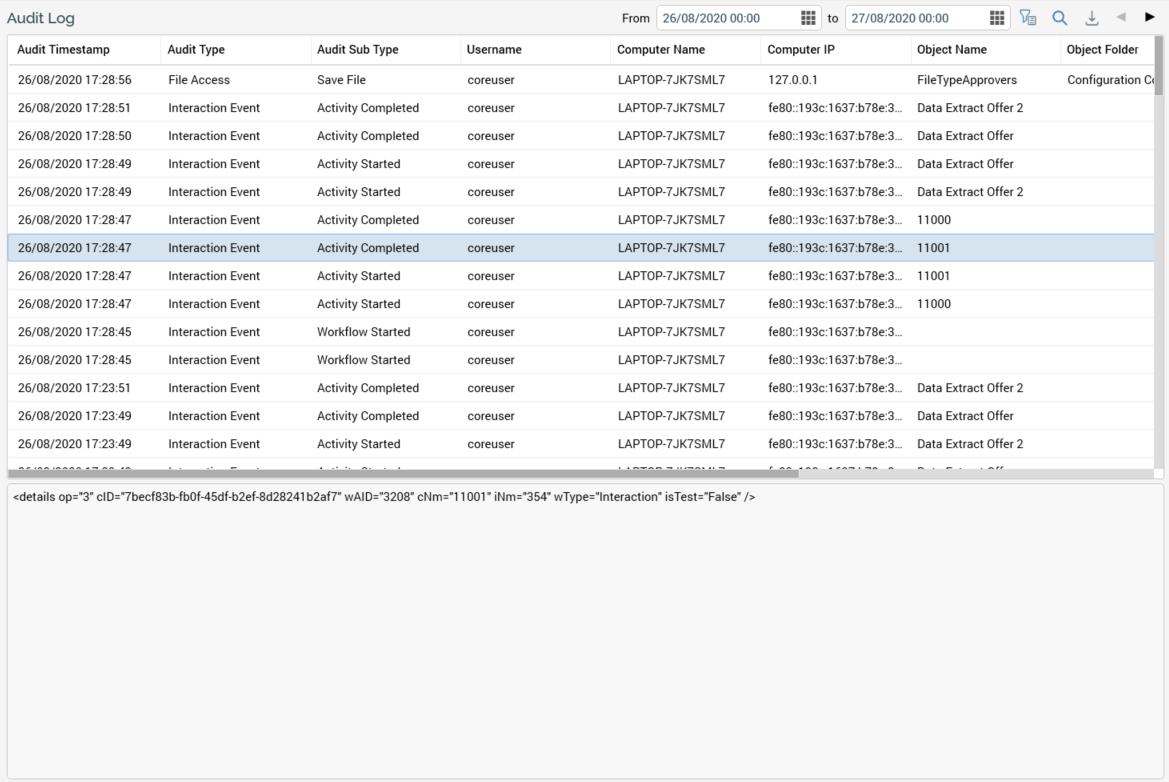Open the To date calendar picker
Screen dimensions: 1169x782
996,18
